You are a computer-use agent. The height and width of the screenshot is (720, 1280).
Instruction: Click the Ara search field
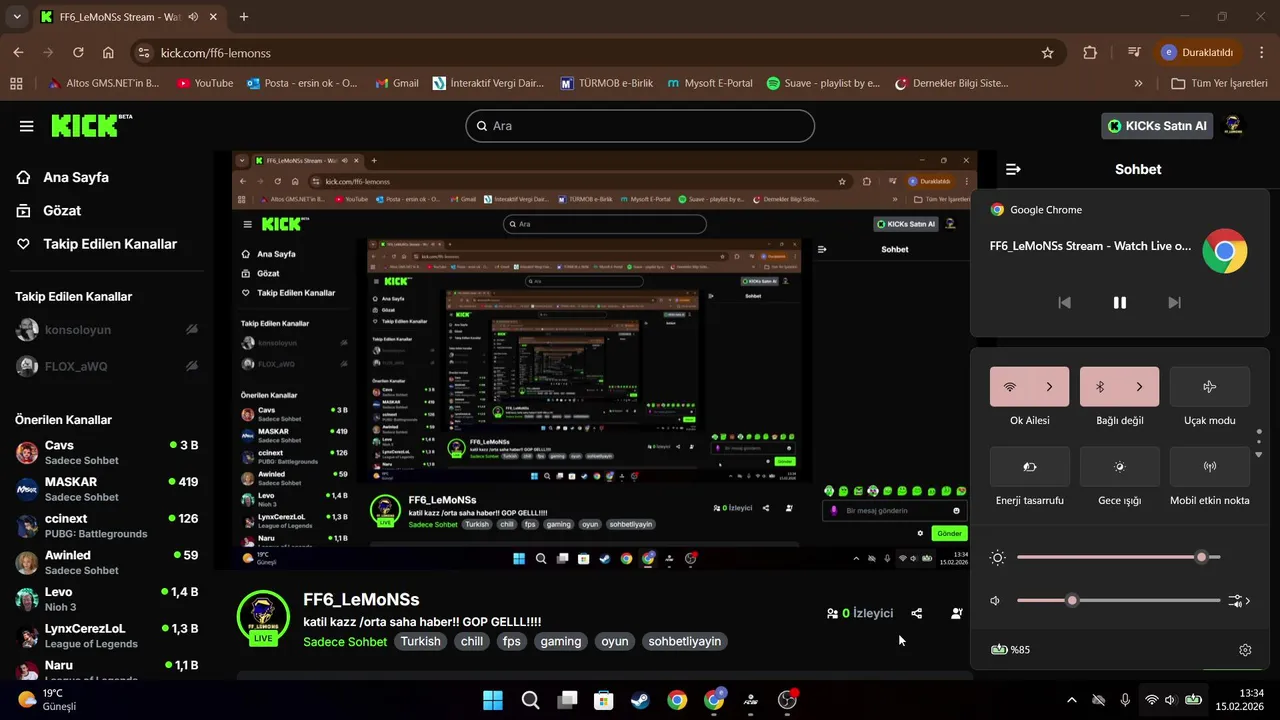[x=640, y=126]
